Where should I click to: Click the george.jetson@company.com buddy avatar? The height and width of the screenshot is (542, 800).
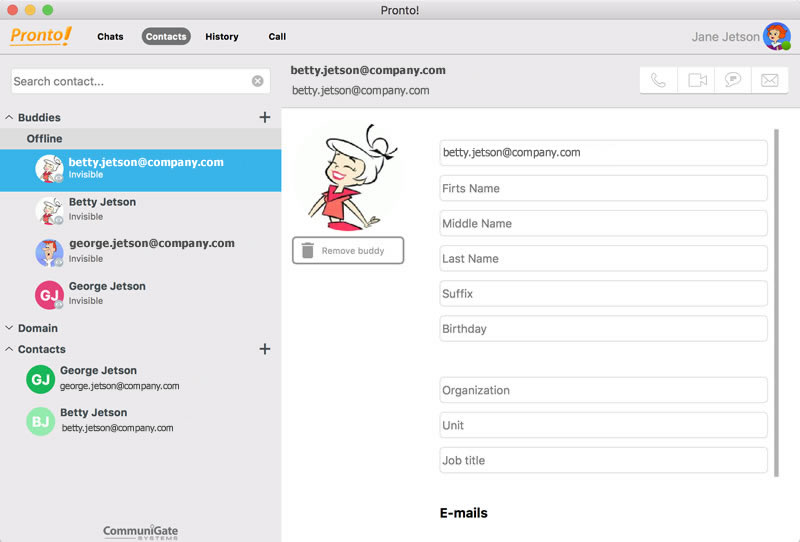point(49,252)
